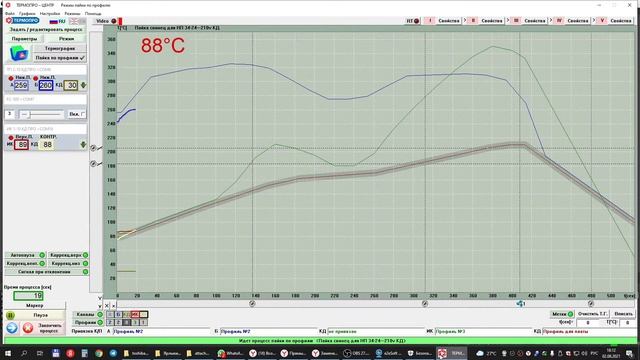
Task: Select zone I marker
Action: click(x=430, y=20)
